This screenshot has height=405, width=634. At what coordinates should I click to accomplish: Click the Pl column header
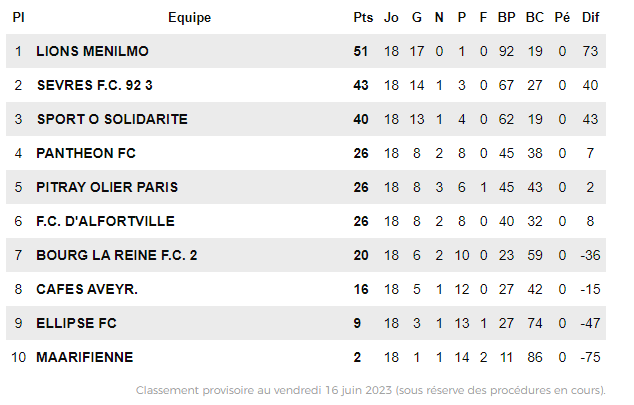18,17
